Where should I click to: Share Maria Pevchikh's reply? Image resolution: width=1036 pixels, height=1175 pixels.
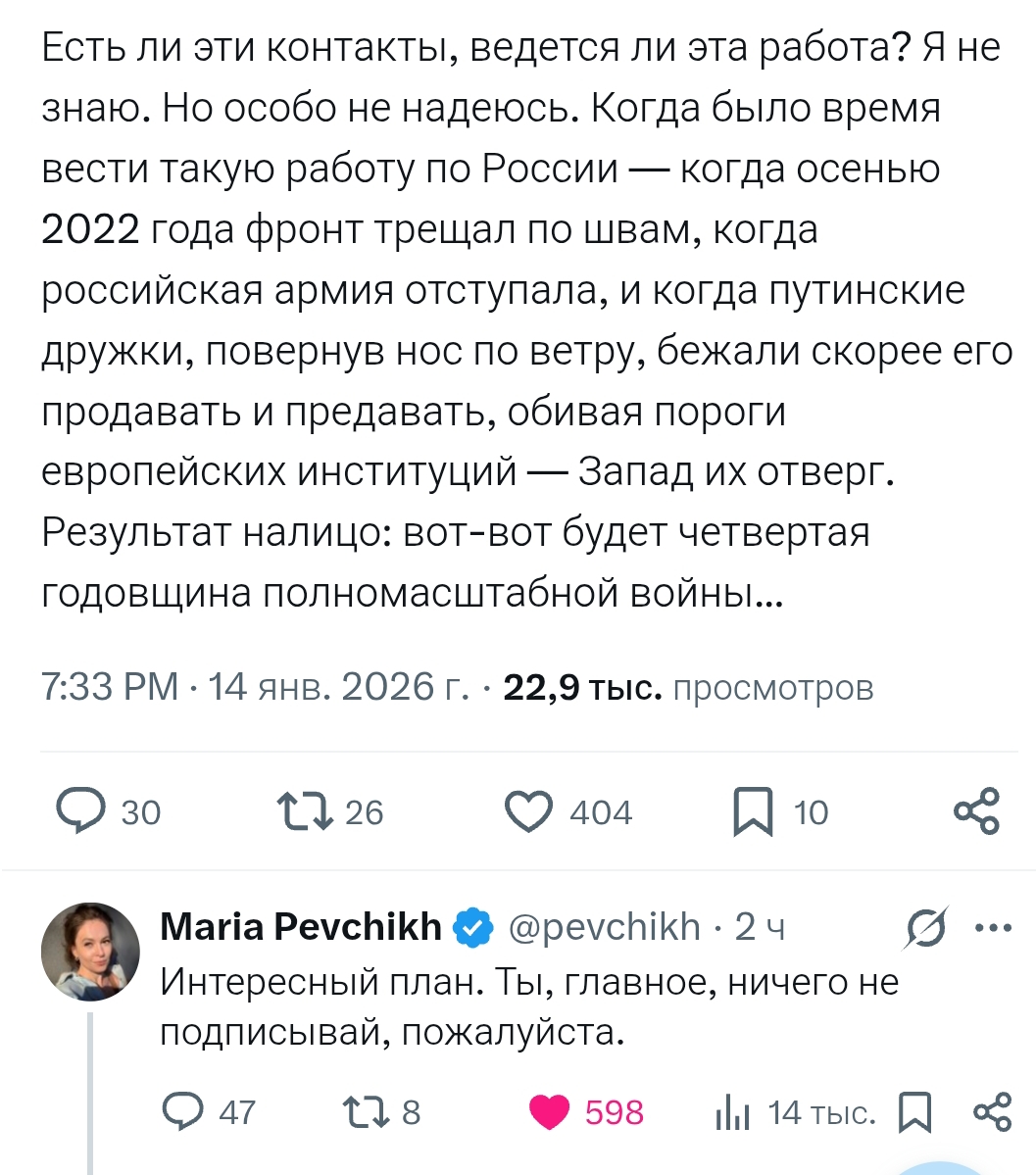(x=992, y=1112)
